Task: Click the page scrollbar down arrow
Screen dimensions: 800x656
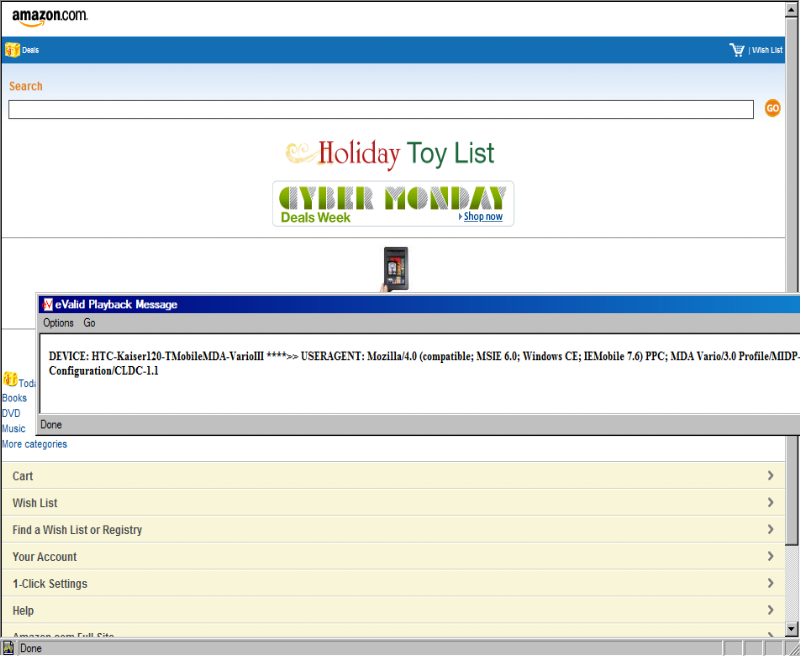Action: click(792, 628)
